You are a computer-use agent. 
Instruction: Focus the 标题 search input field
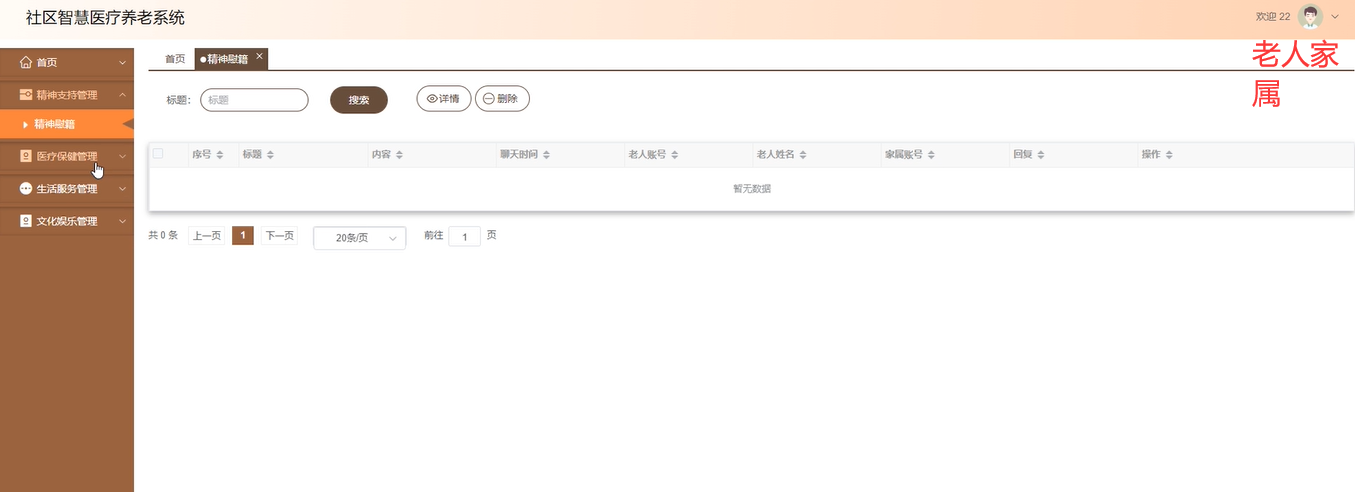click(254, 100)
